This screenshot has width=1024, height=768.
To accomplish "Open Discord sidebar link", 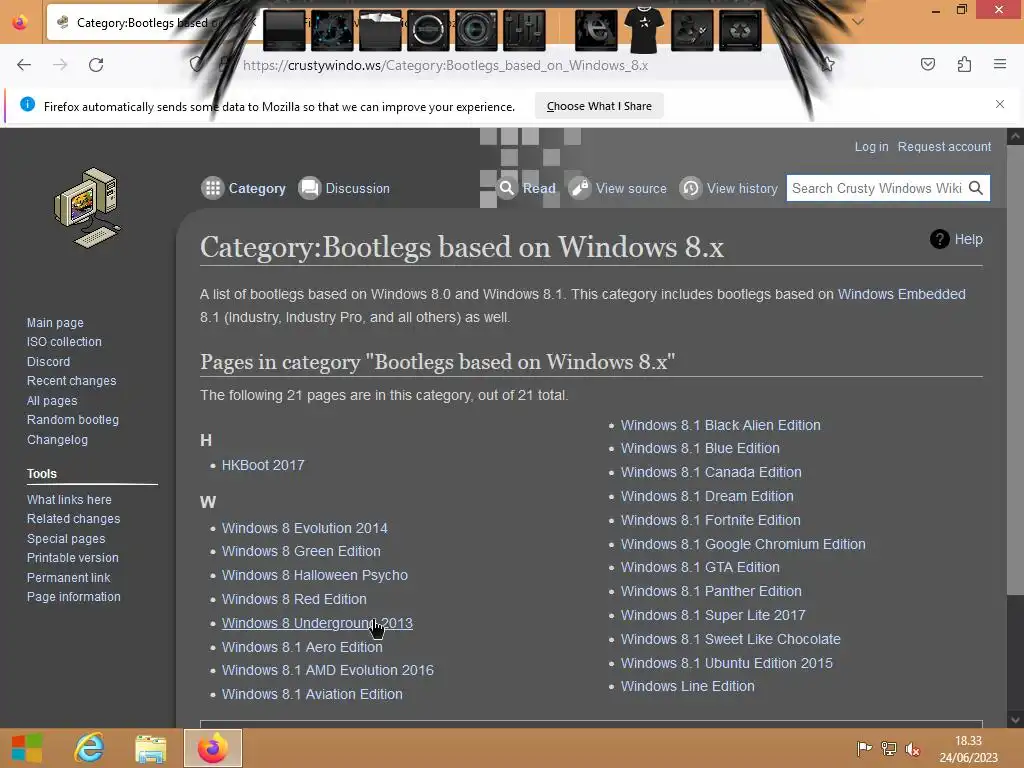I will (x=48, y=361).
